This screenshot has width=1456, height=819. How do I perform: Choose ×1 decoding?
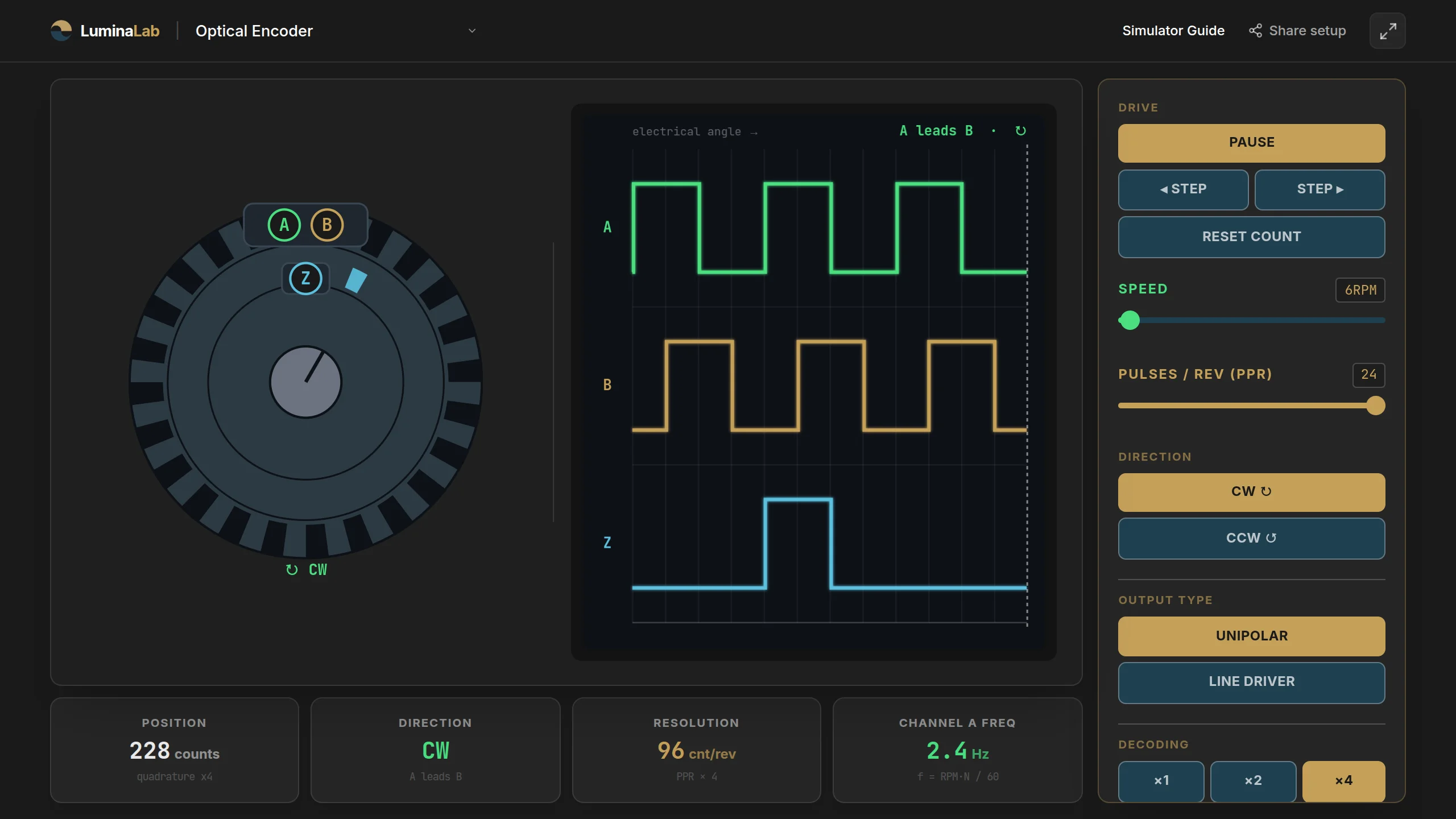pos(1161,781)
